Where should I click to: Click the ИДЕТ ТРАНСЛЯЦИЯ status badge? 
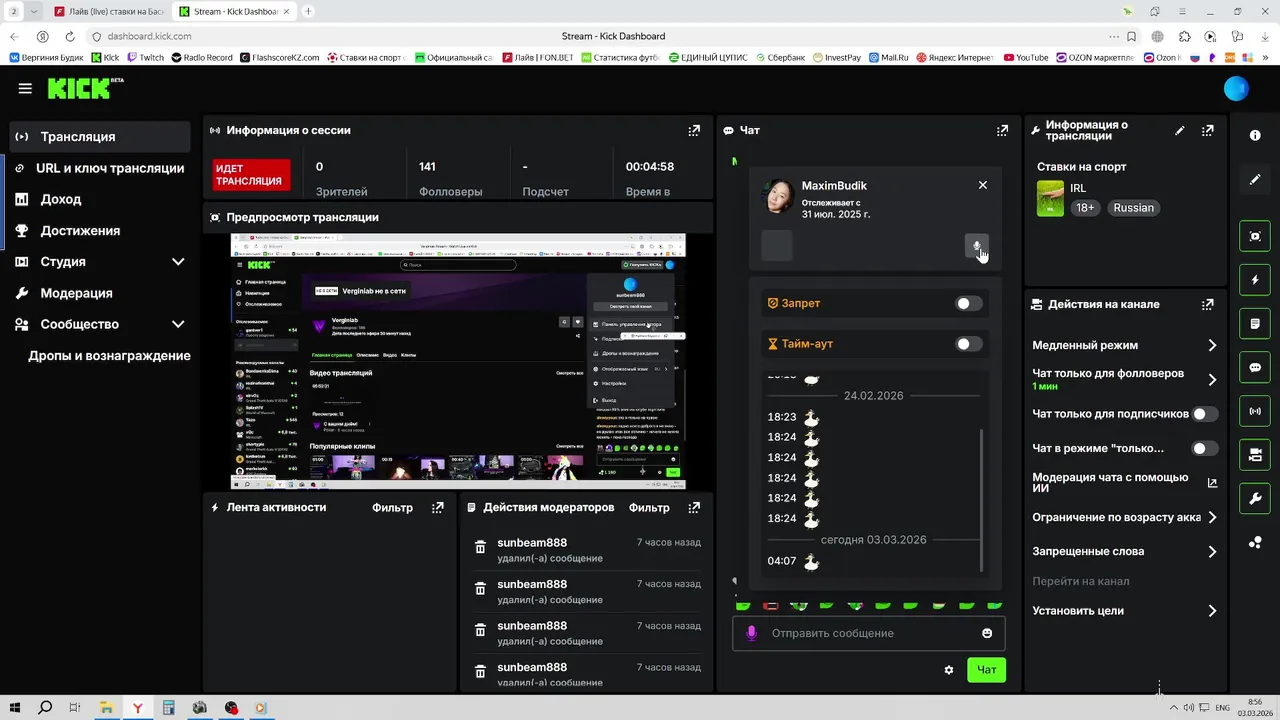pyautogui.click(x=251, y=175)
